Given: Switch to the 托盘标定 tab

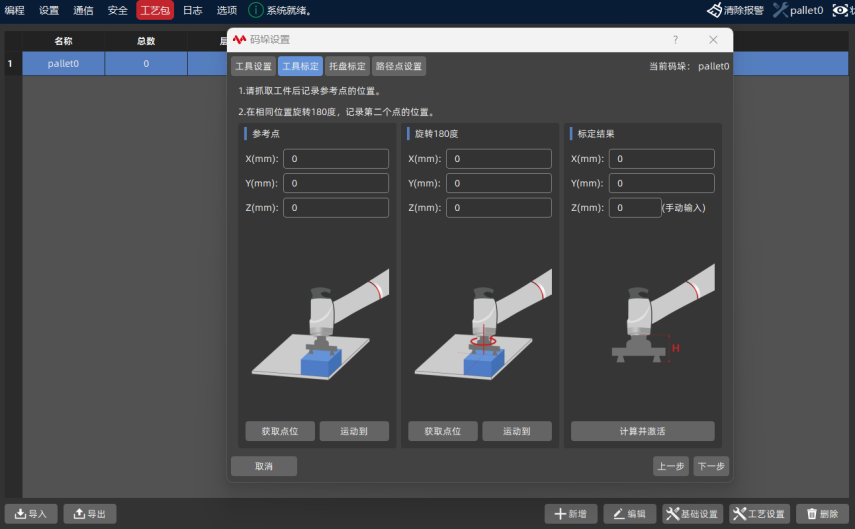Looking at the screenshot, I should tap(347, 67).
